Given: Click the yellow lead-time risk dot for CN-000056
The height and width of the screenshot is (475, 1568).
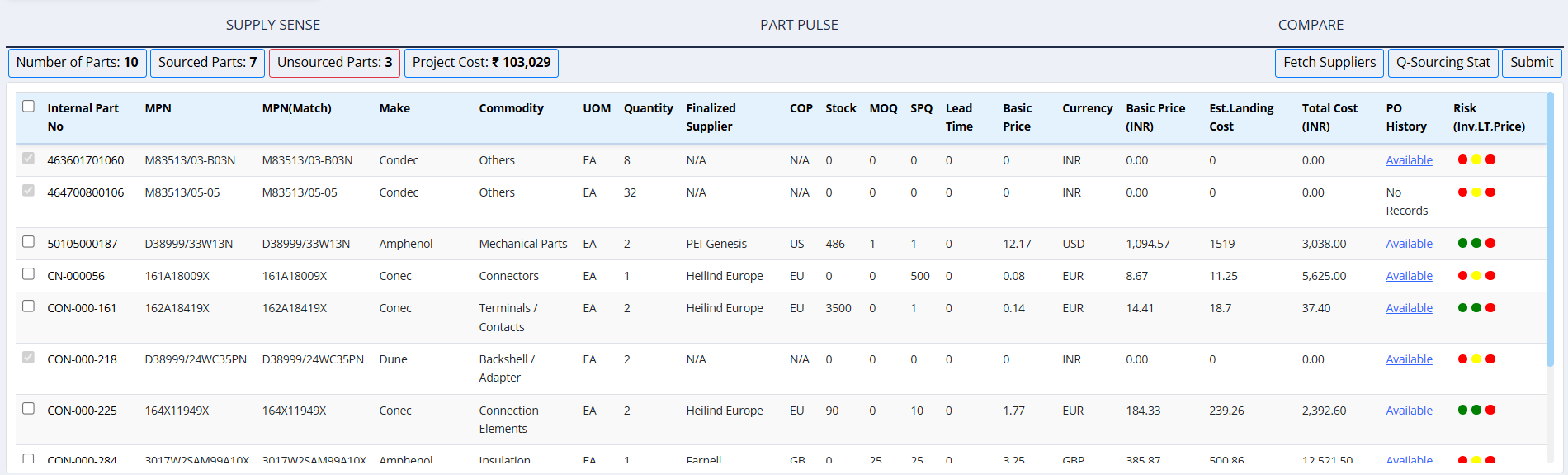Looking at the screenshot, I should point(1476,275).
